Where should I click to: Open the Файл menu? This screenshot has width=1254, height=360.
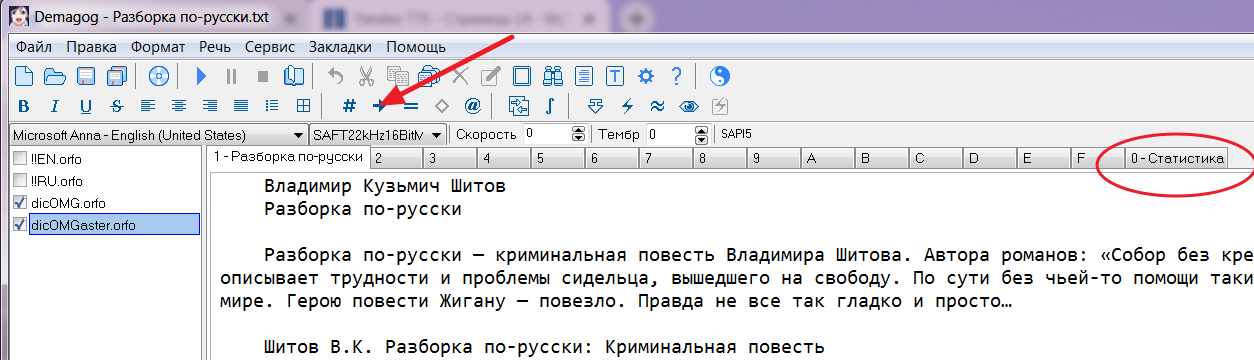pos(34,46)
